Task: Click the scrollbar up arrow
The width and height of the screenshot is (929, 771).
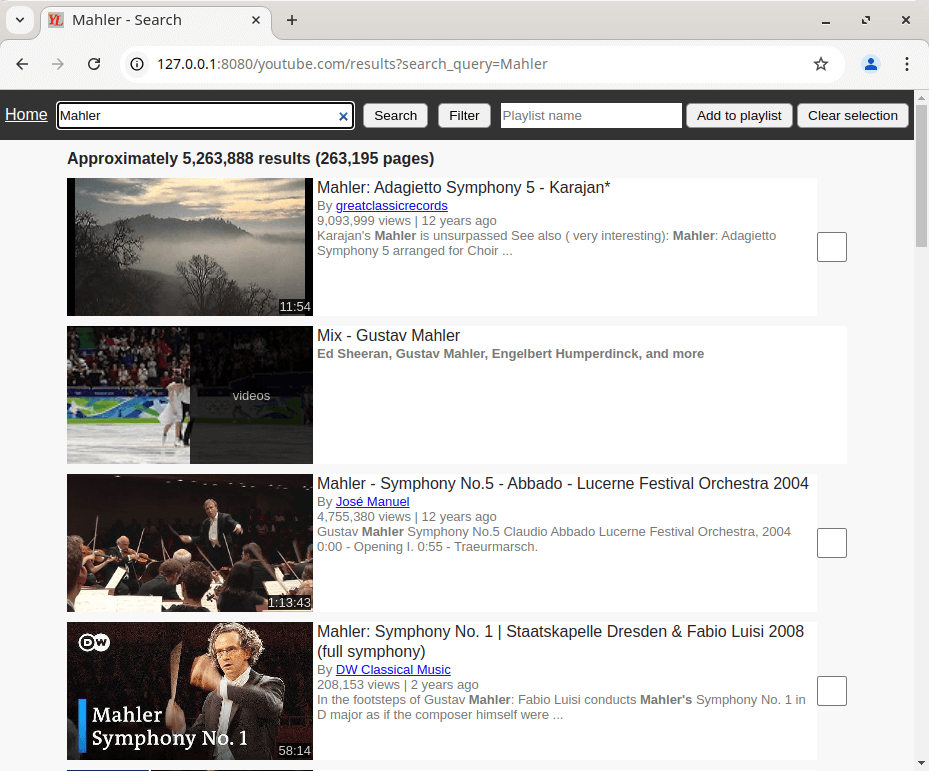Action: pyautogui.click(x=921, y=97)
